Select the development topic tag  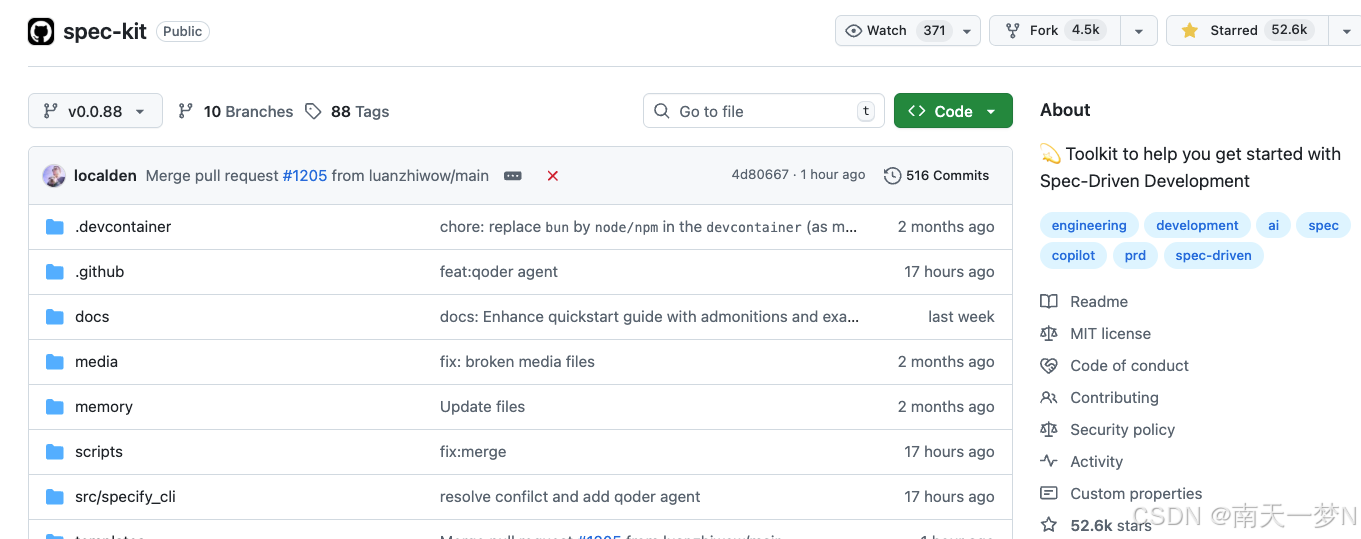(1197, 225)
